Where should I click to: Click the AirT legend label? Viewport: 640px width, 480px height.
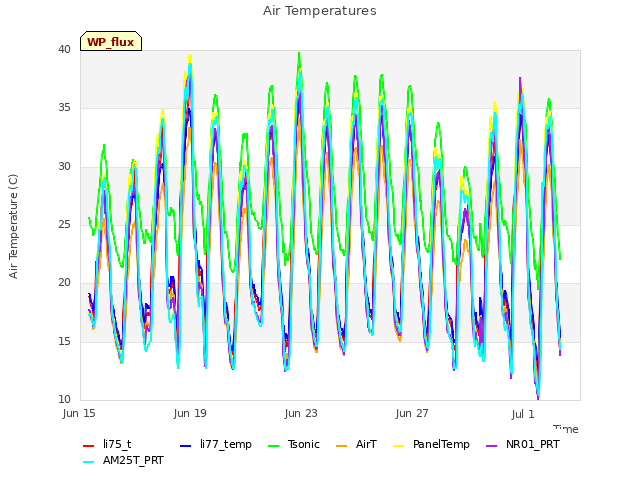click(366, 444)
